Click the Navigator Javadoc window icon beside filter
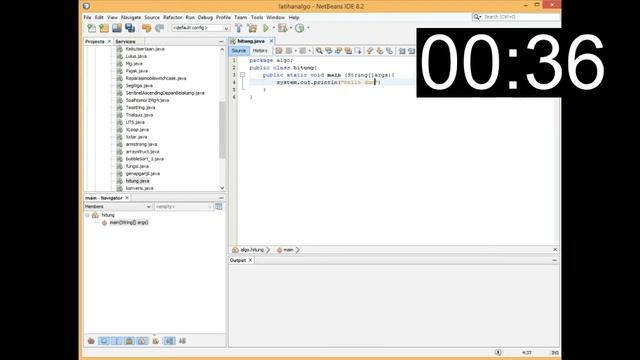The height and width of the screenshot is (360, 640). point(219,207)
